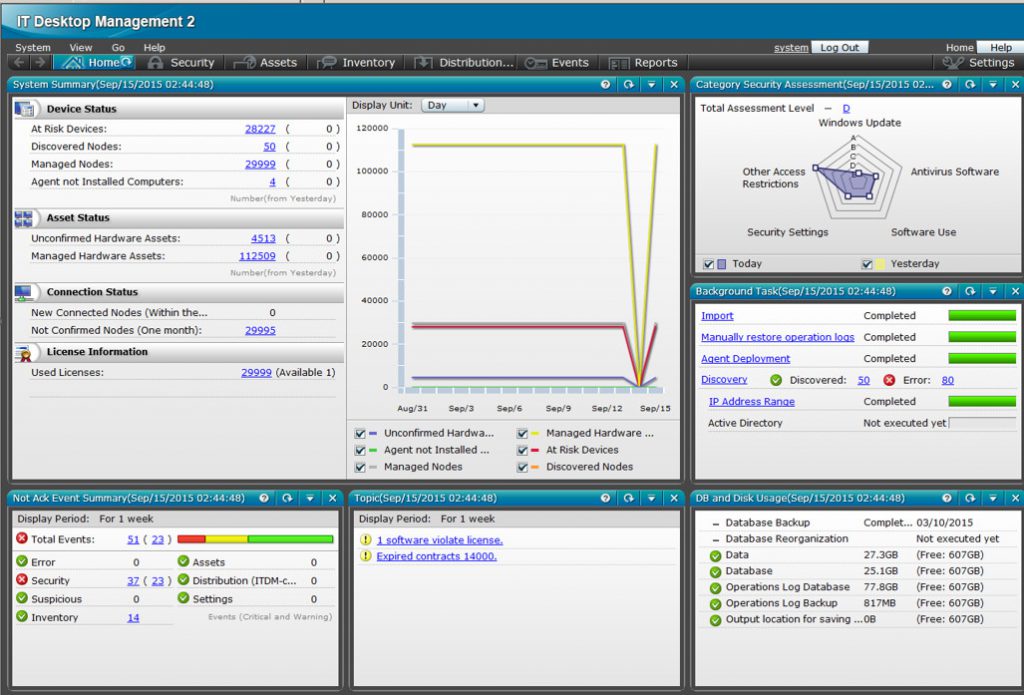Click the warning icon for software license topic
This screenshot has height=695, width=1024.
(x=366, y=540)
